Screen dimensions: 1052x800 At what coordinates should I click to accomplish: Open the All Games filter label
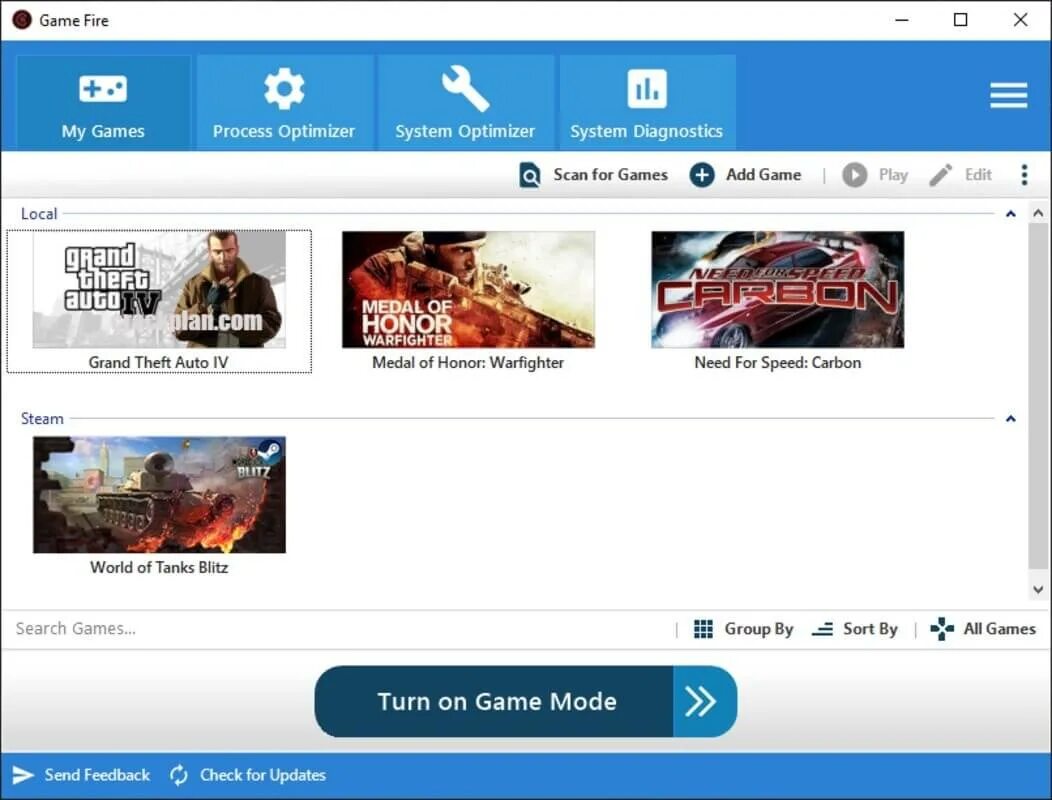pos(1000,629)
